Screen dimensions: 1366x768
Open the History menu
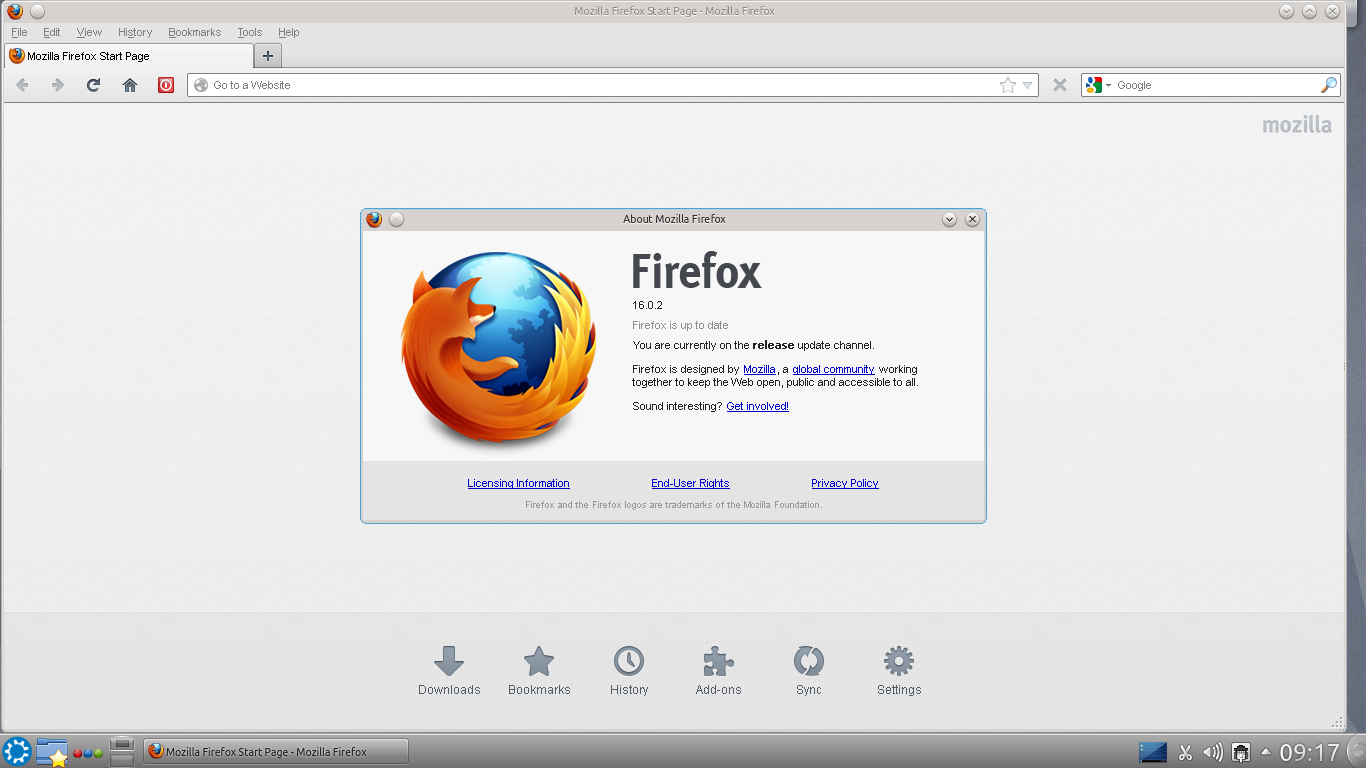(135, 32)
